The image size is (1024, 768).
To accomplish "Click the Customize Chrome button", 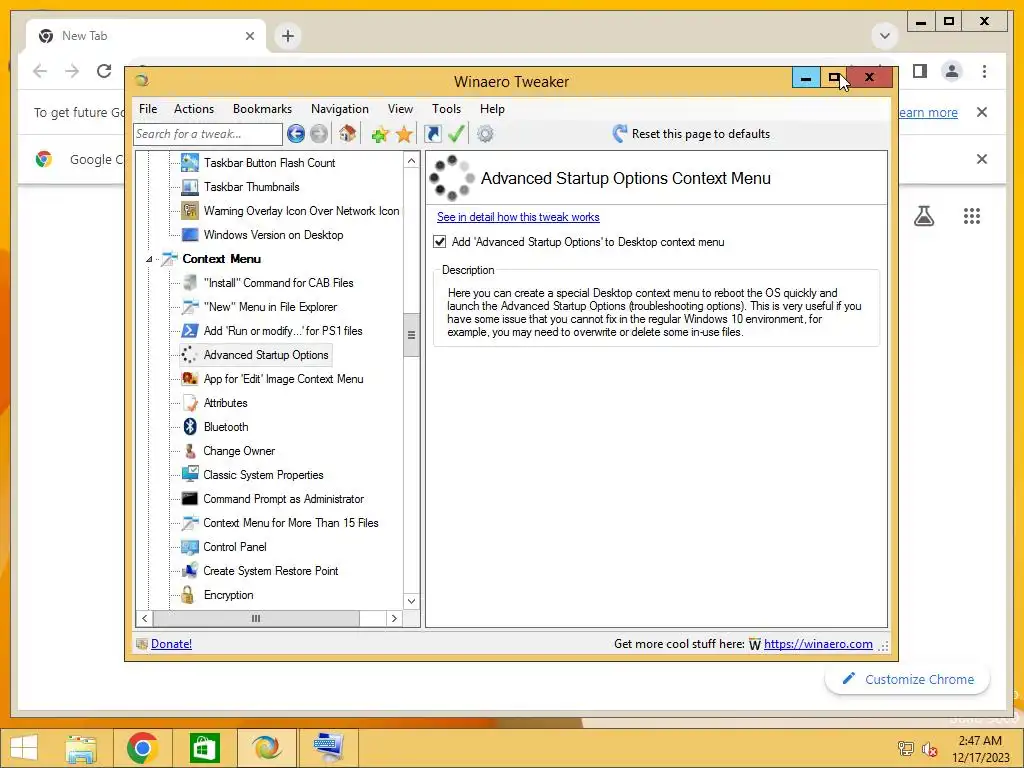I will click(907, 679).
